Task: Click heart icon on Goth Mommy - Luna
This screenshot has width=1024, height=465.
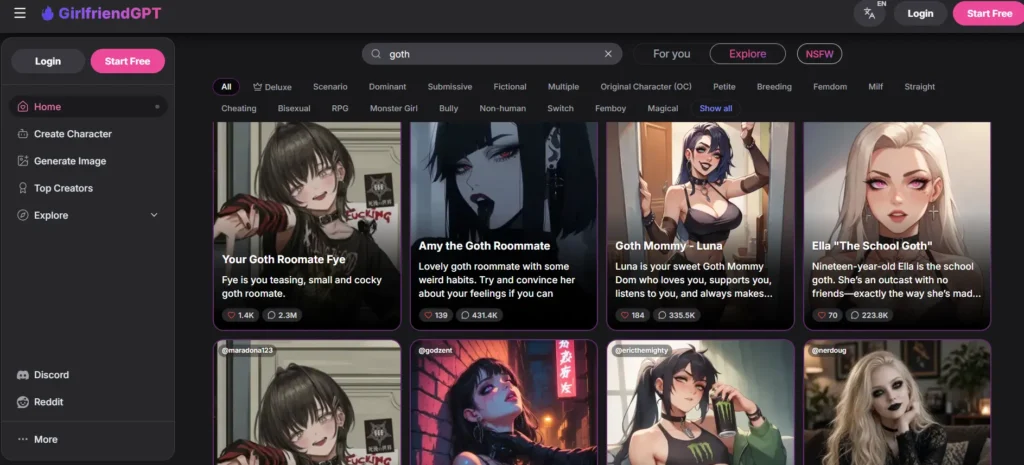Action: click(x=625, y=315)
